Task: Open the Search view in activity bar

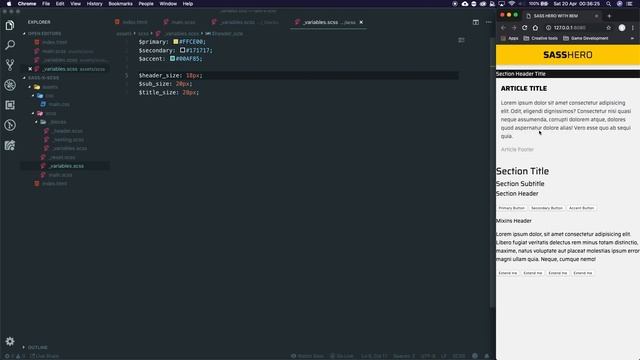Action: click(x=10, y=45)
